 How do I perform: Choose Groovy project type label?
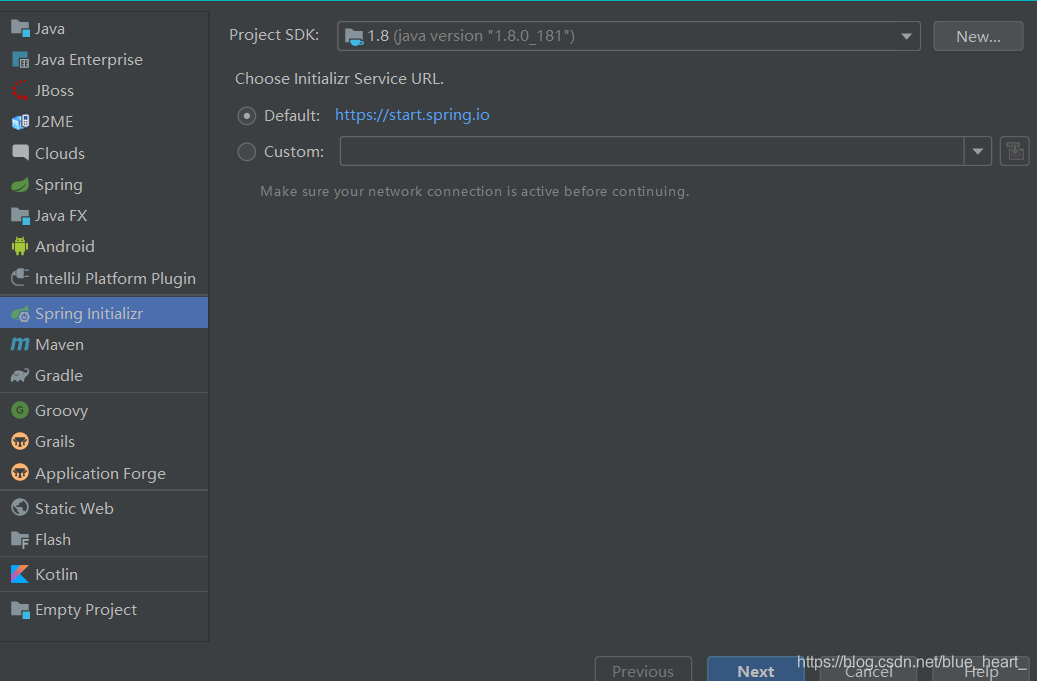[62, 411]
